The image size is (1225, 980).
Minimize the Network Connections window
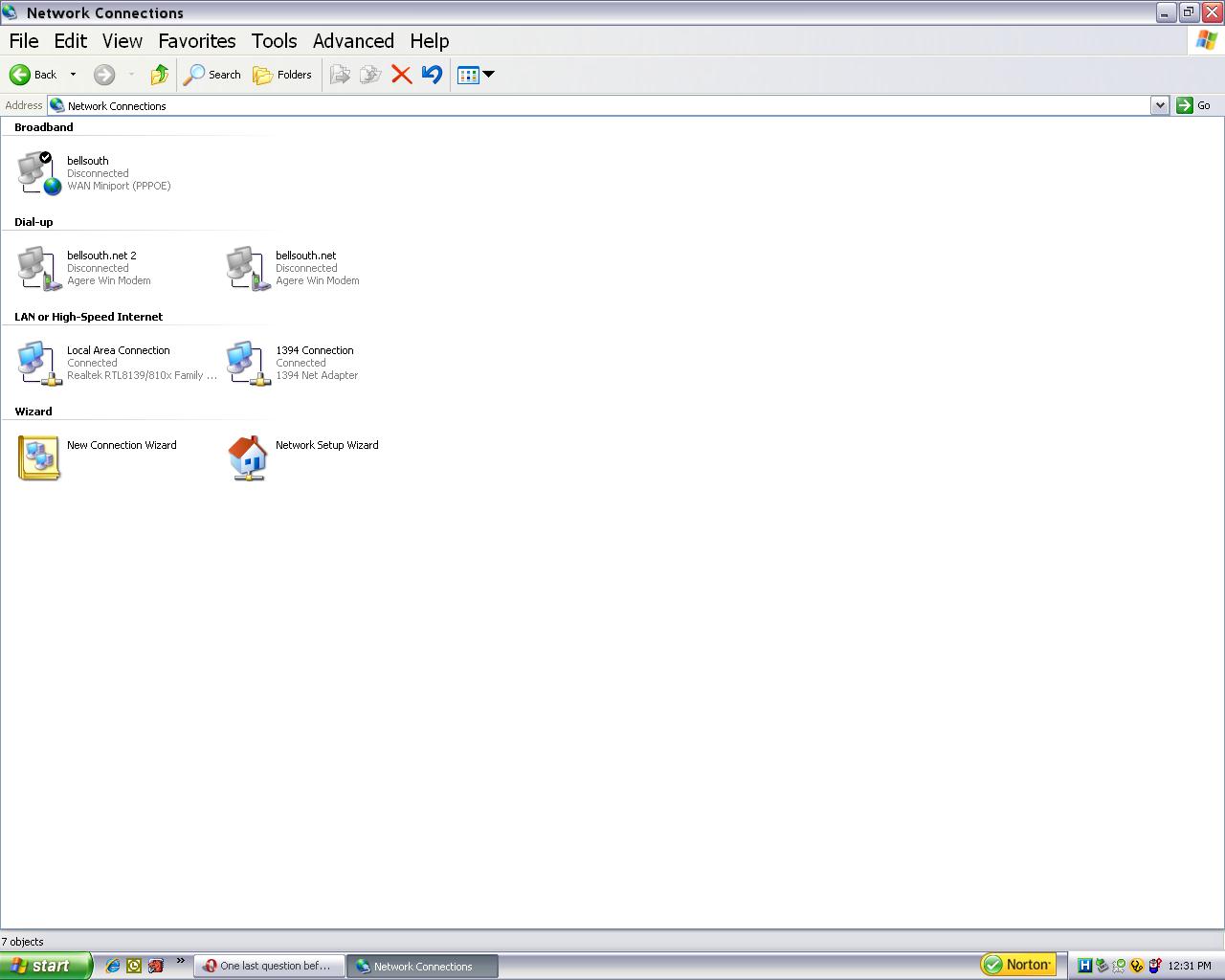(x=1165, y=12)
